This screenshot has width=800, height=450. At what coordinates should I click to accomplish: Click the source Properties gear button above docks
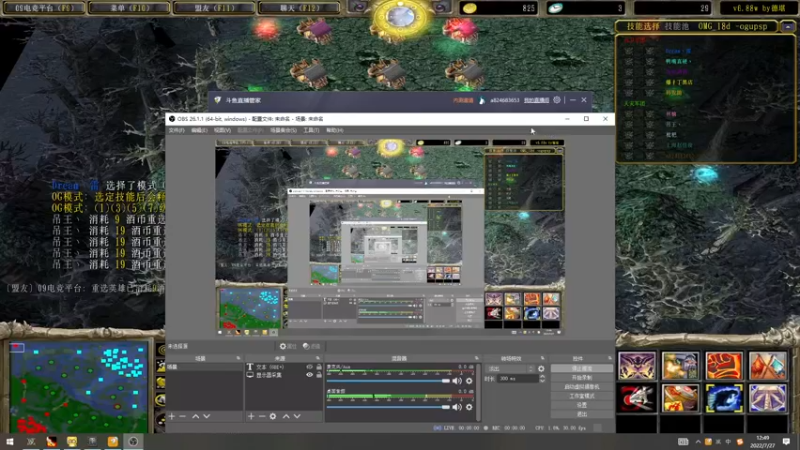click(x=288, y=346)
